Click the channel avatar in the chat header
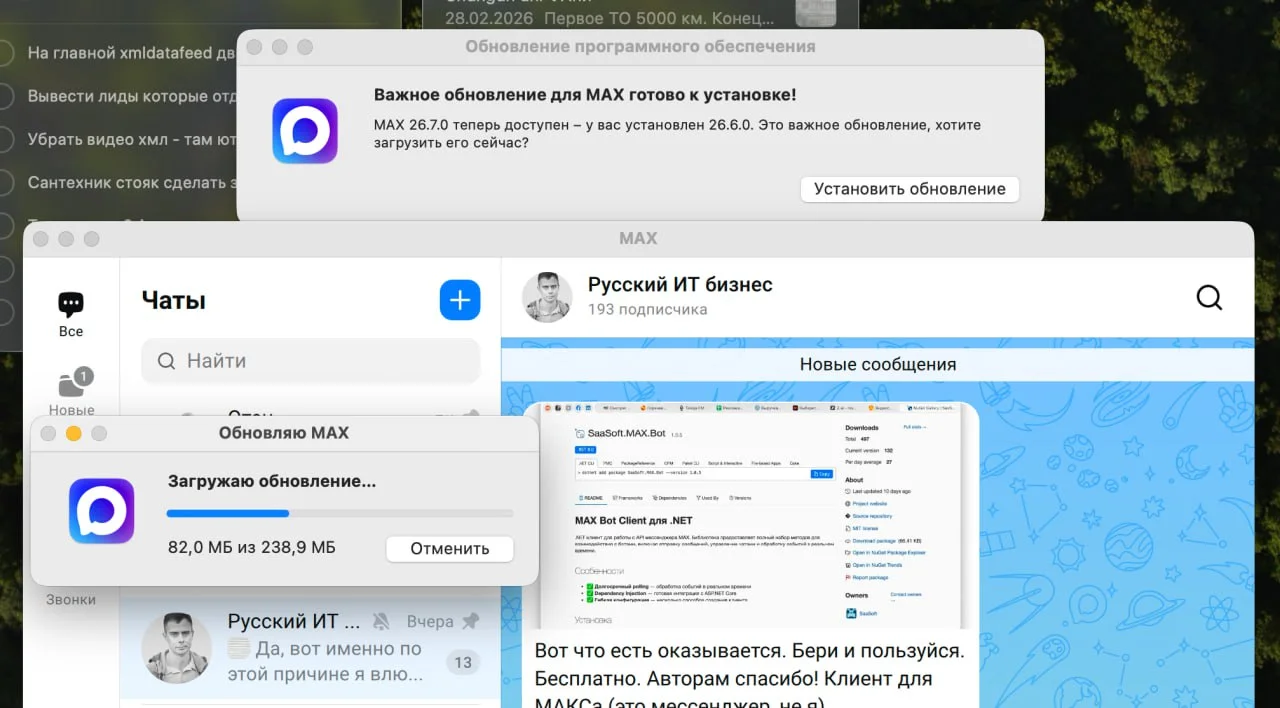The height and width of the screenshot is (708, 1280). click(547, 297)
